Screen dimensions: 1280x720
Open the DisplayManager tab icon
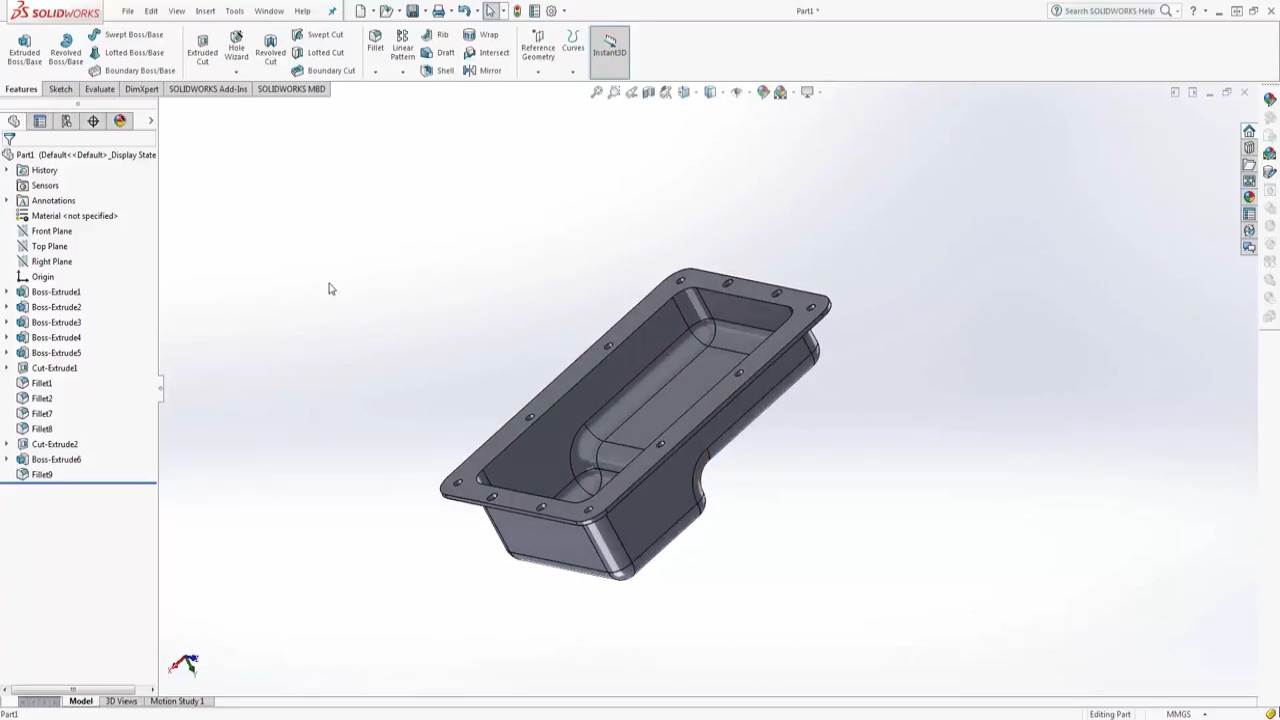coord(120,121)
